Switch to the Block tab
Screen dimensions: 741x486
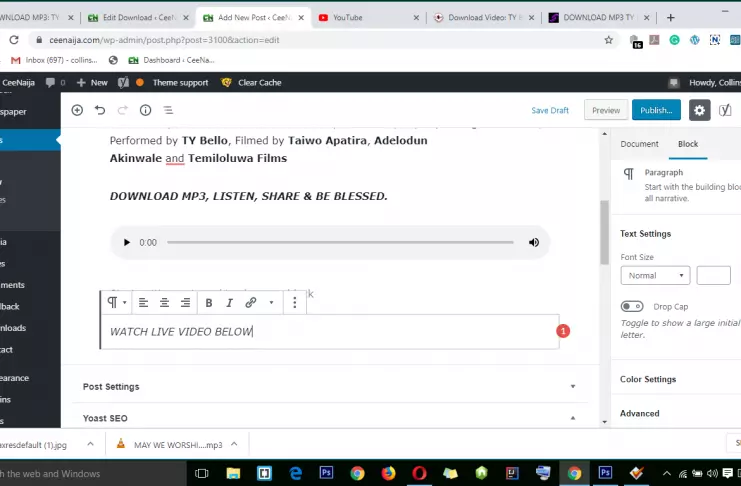pyautogui.click(x=688, y=144)
